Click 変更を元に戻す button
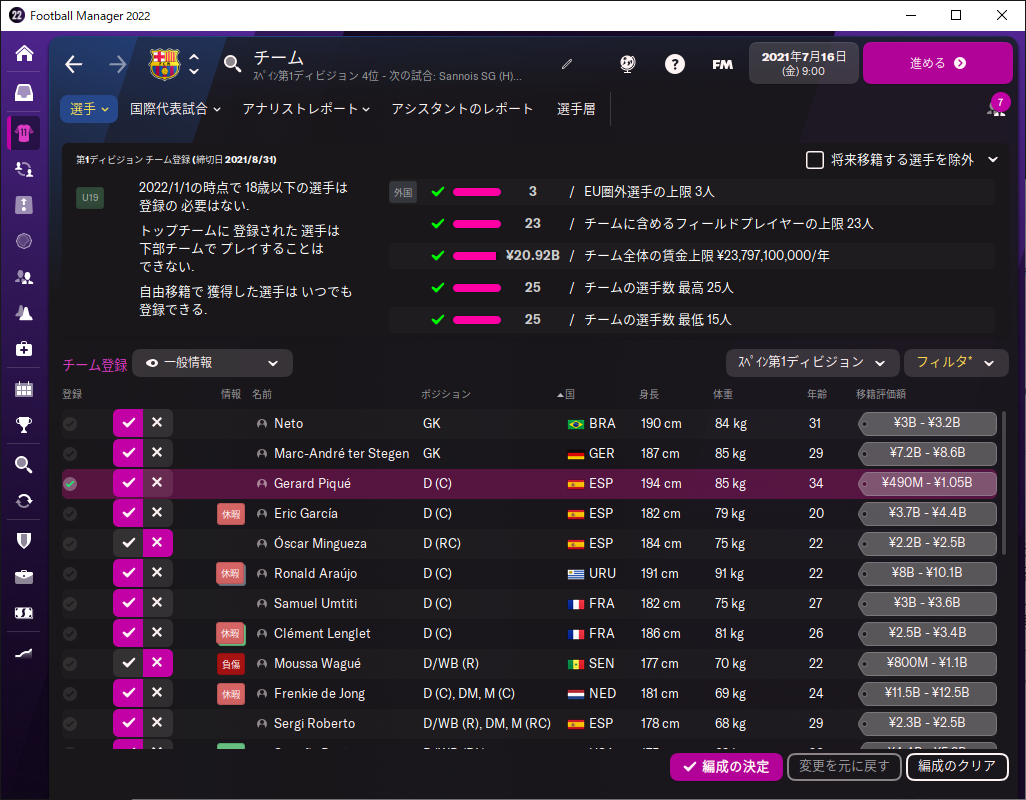This screenshot has height=800, width=1026. click(844, 767)
